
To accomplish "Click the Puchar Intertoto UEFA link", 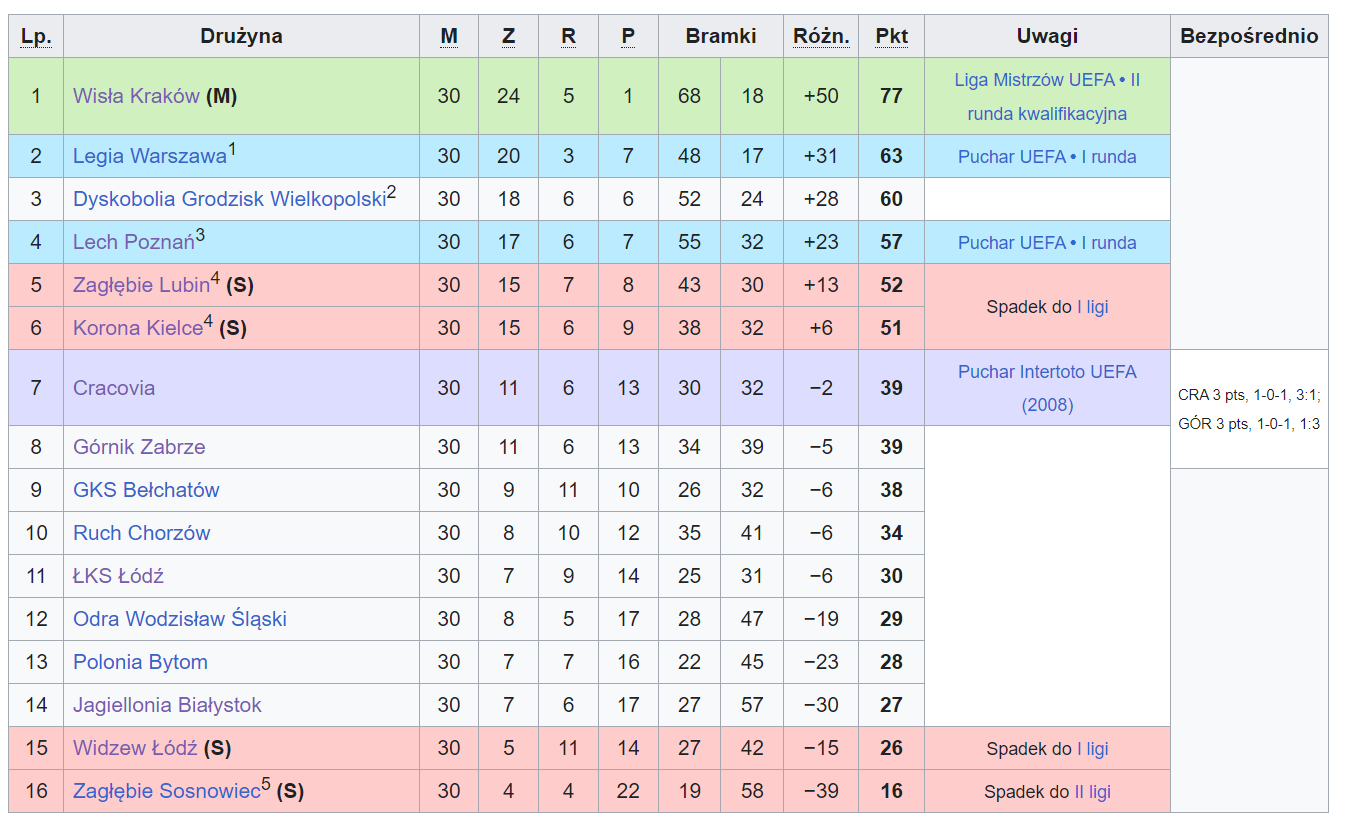I will tap(1047, 373).
